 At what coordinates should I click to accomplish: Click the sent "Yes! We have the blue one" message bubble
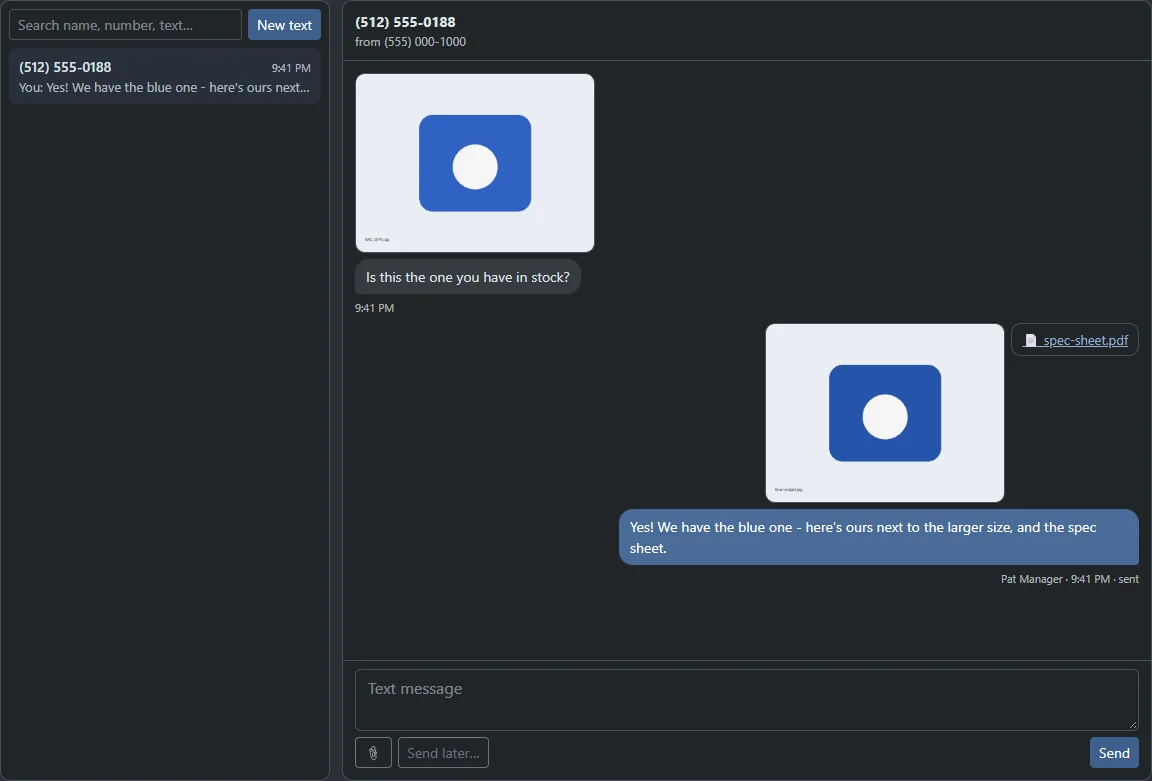pos(879,537)
